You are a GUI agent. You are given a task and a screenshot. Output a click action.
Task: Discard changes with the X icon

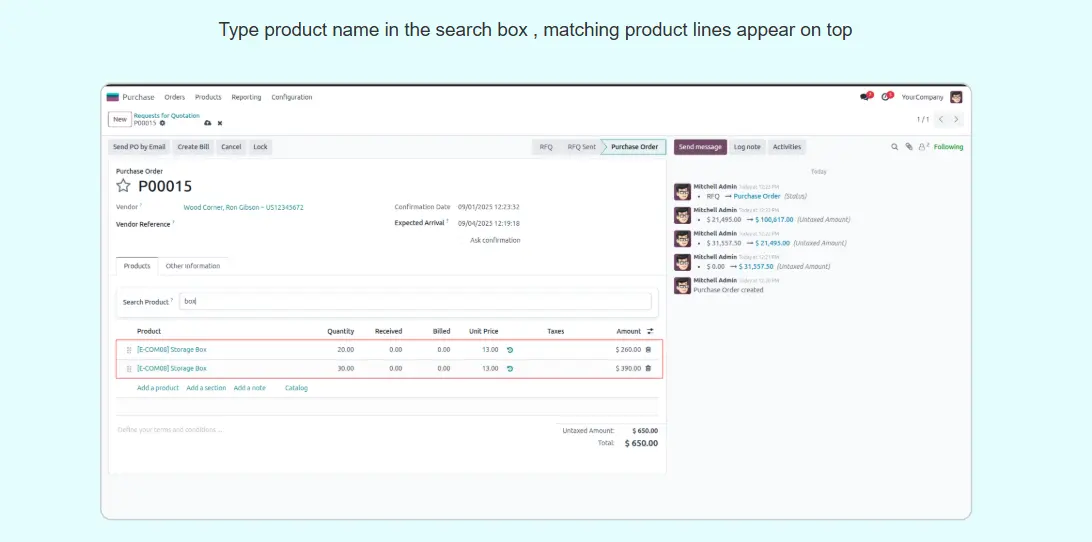pos(220,123)
